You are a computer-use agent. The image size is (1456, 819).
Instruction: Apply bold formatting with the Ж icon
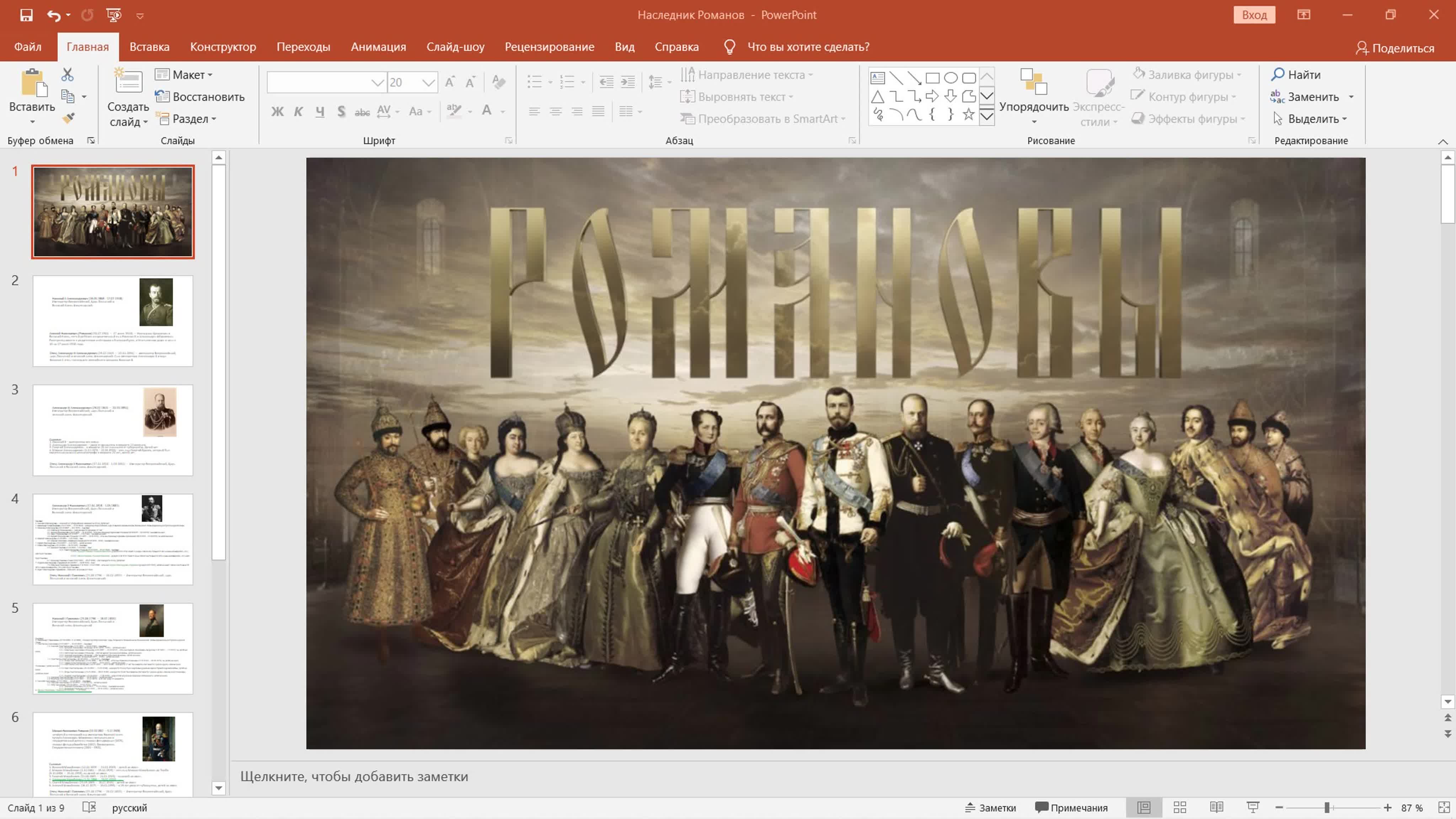pyautogui.click(x=278, y=111)
